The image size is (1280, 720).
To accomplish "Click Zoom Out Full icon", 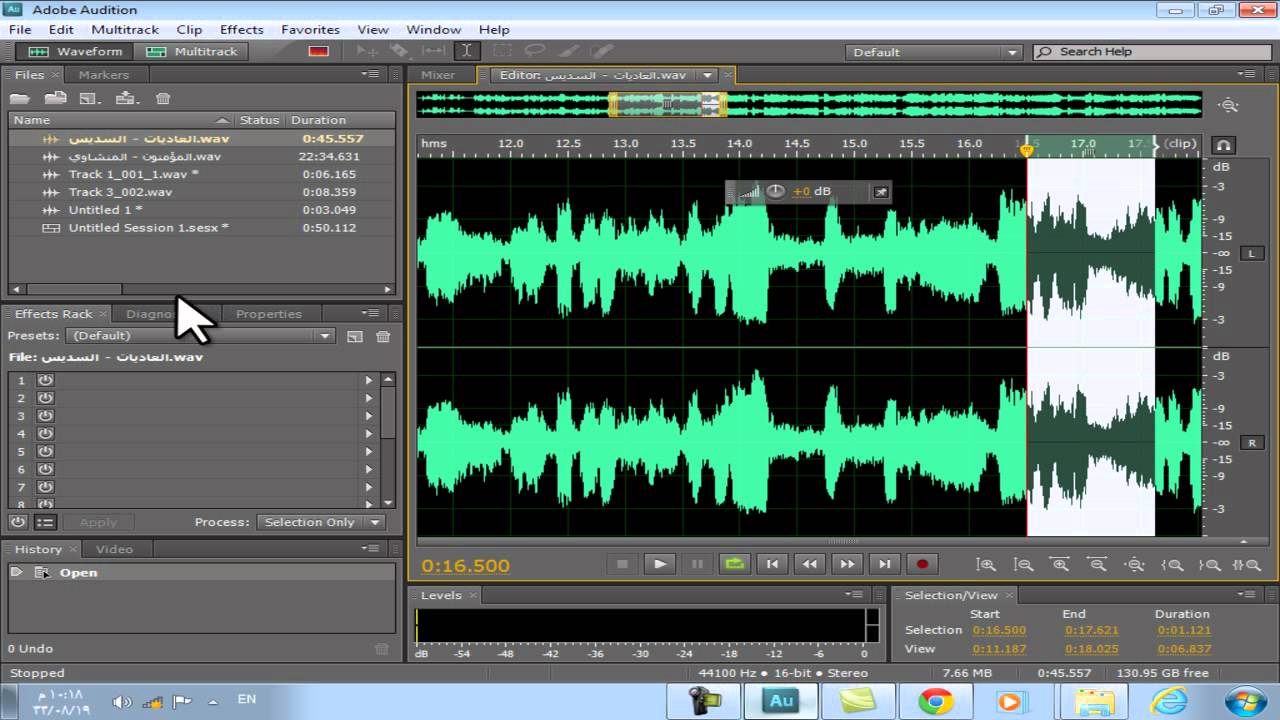I will coord(1134,564).
